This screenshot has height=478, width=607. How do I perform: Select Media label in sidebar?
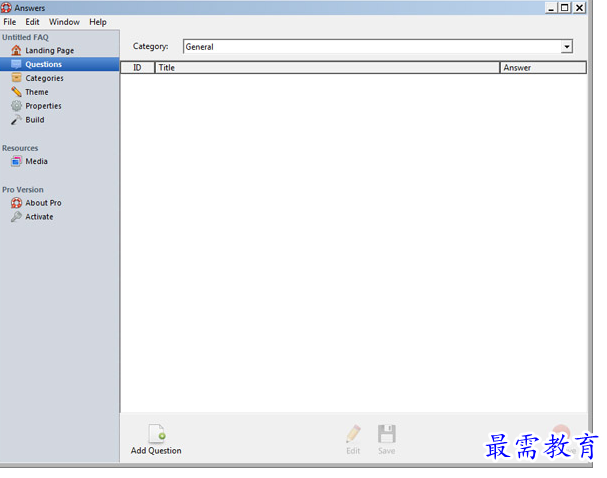tap(36, 161)
